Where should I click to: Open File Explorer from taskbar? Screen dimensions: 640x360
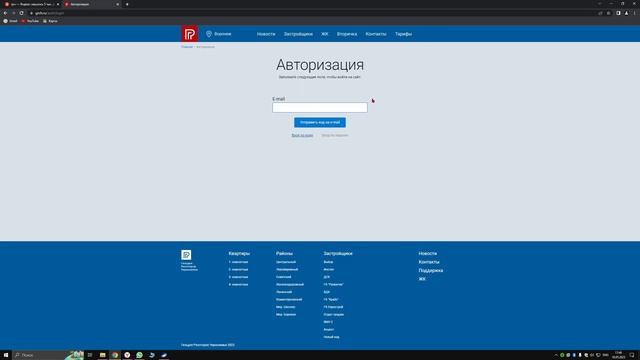[x=102, y=355]
